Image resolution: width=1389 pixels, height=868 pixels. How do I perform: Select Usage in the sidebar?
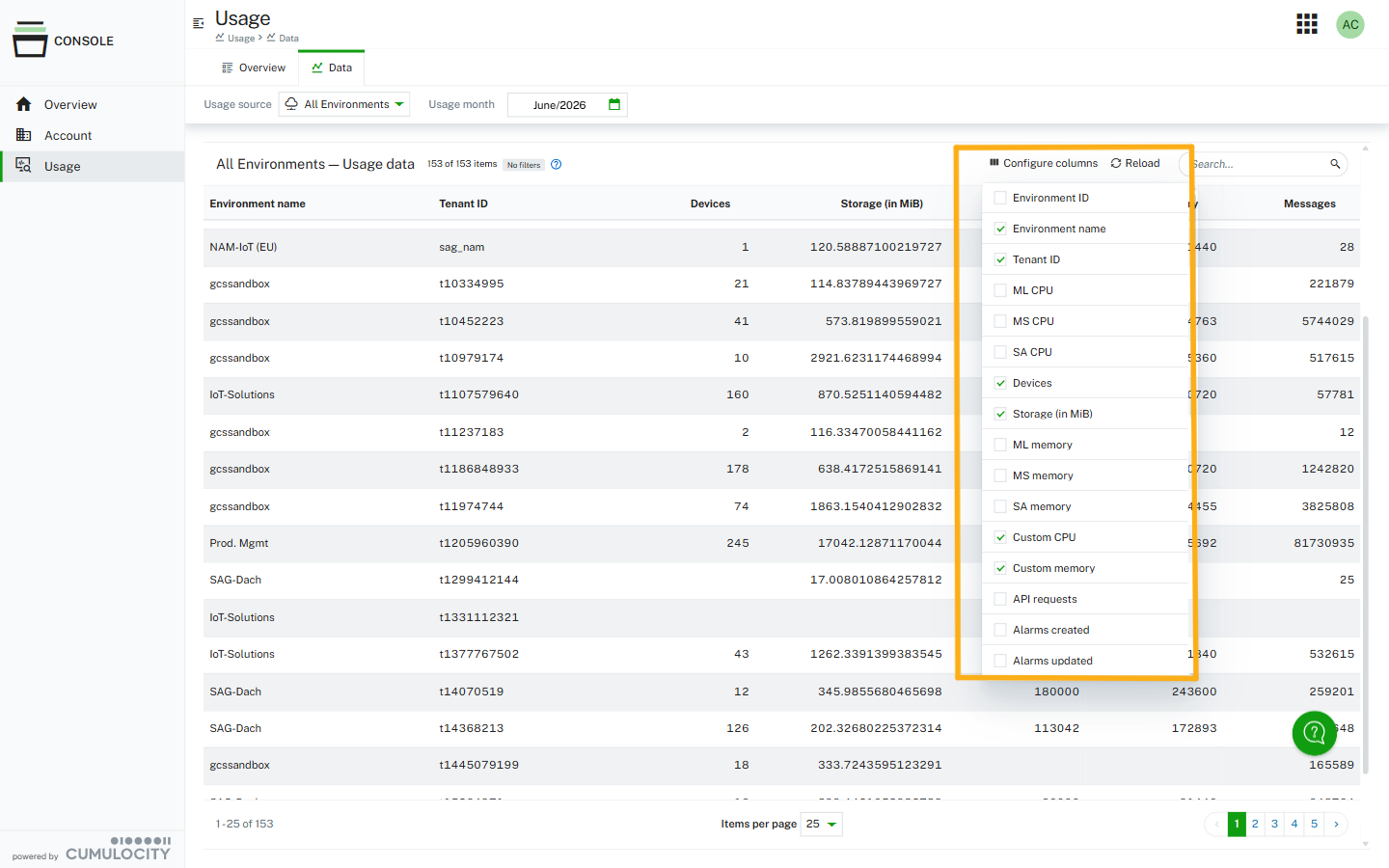tap(93, 166)
